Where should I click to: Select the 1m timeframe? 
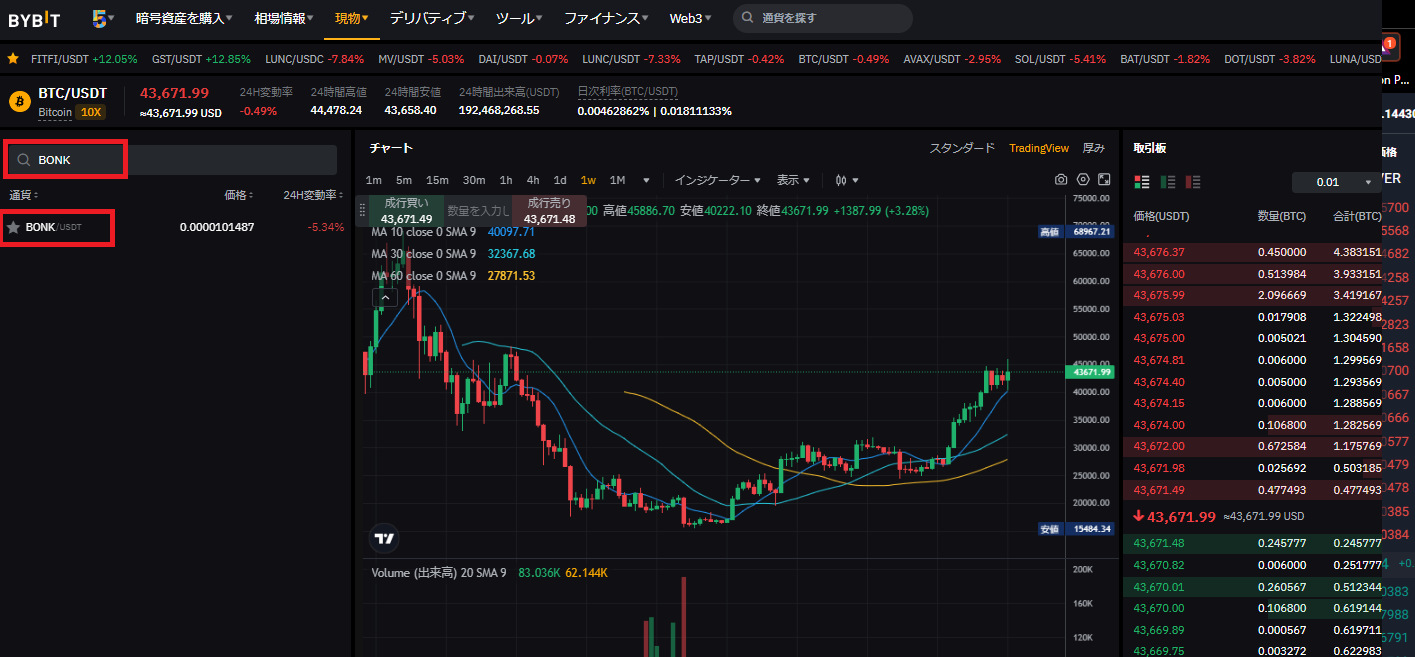[374, 180]
